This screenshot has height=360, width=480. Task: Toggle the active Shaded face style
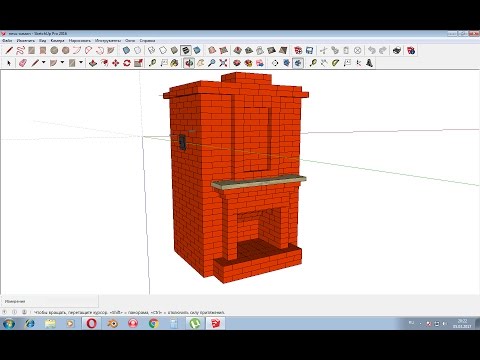186,51
